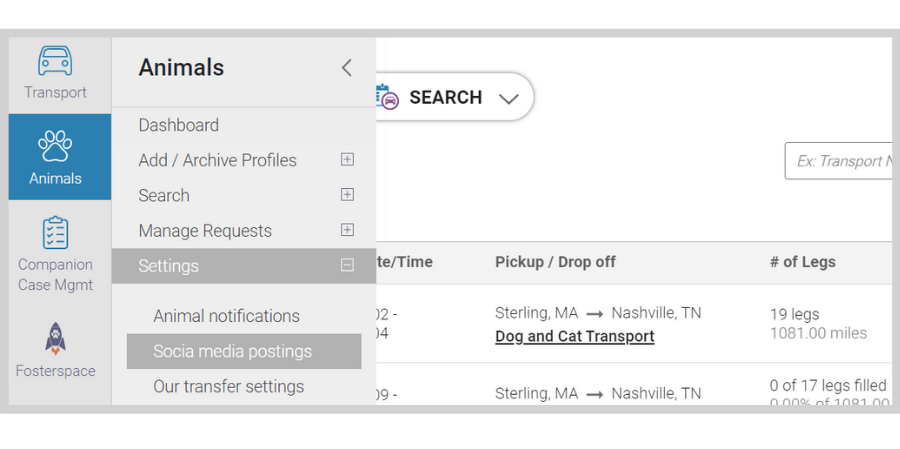Image resolution: width=900 pixels, height=449 pixels.
Task: Click the Transport search input field
Action: [839, 161]
